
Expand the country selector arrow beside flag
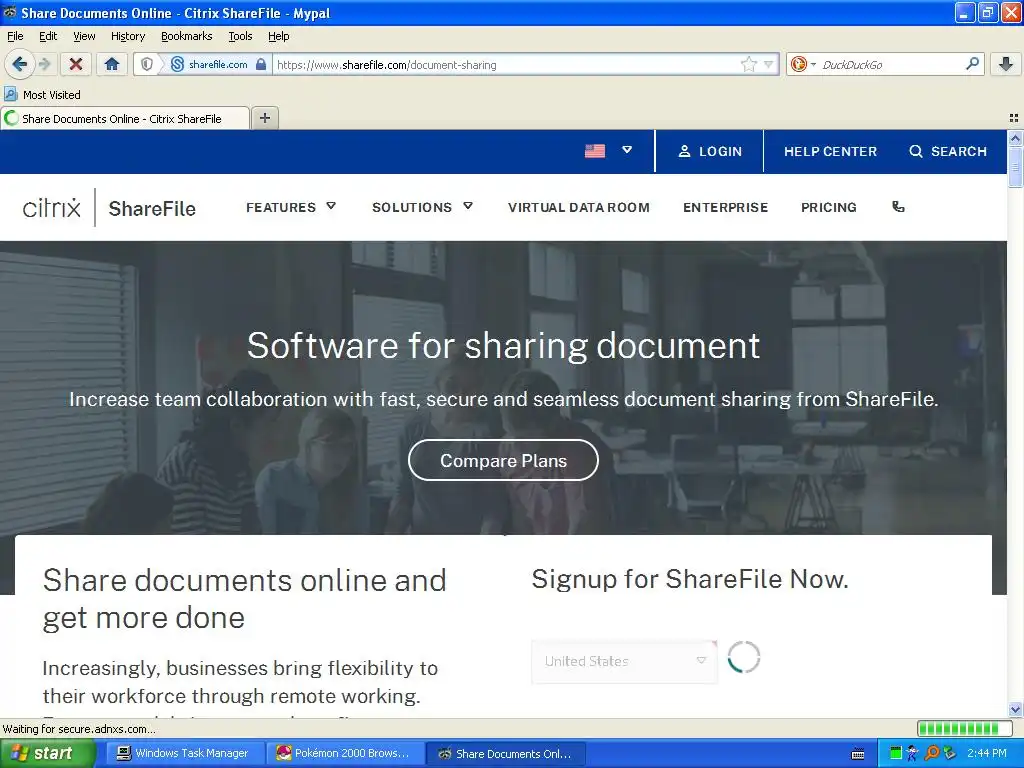click(627, 150)
